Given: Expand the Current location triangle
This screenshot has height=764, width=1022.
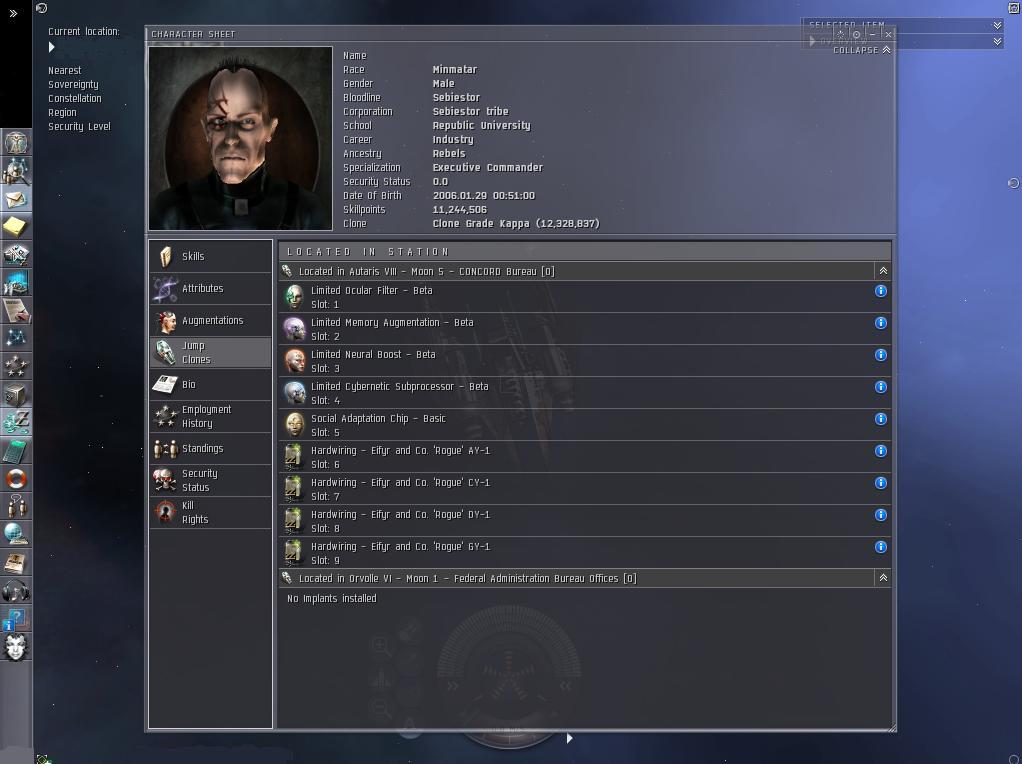Looking at the screenshot, I should pos(51,47).
